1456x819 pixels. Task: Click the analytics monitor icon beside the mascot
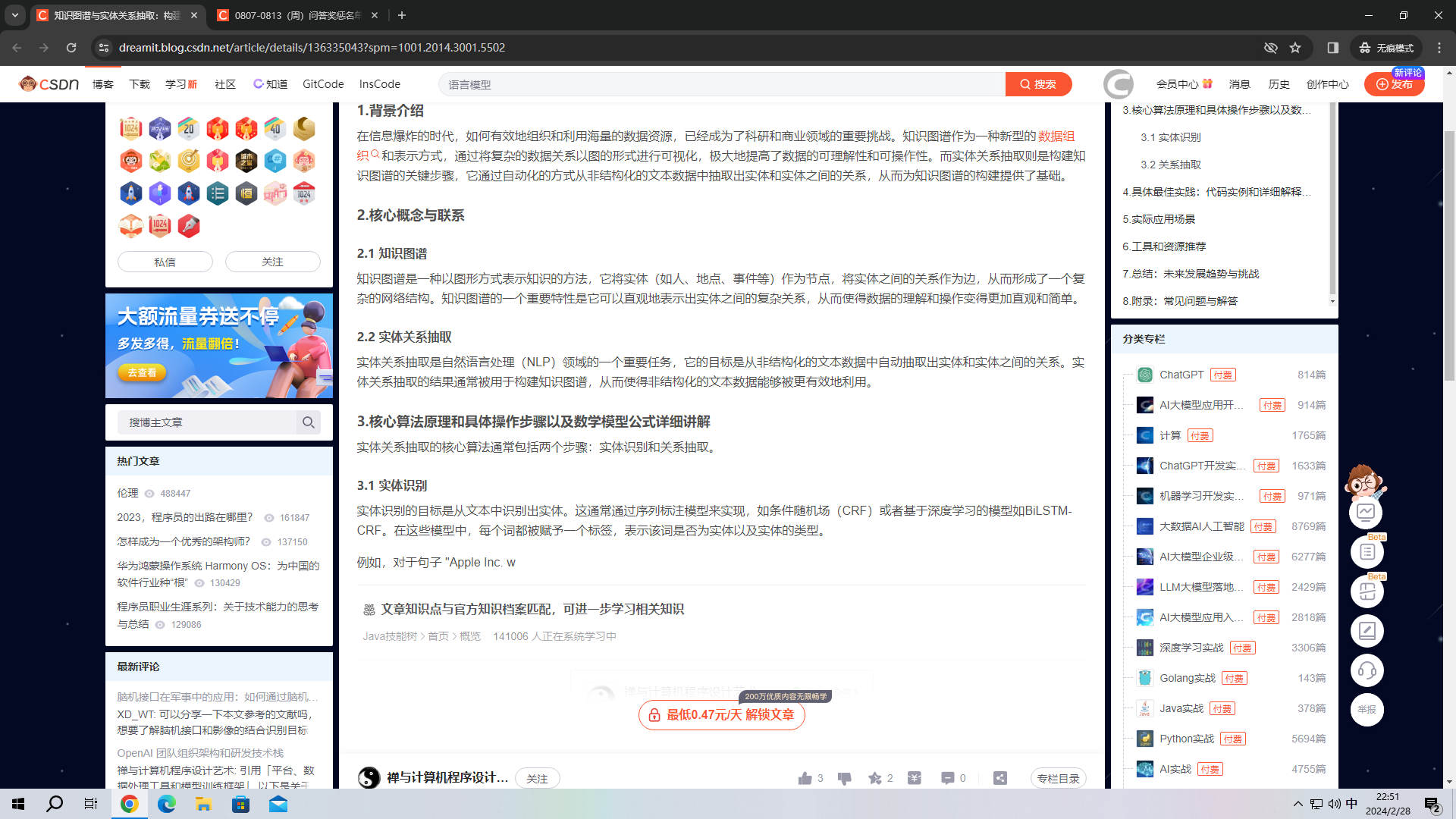pyautogui.click(x=1367, y=512)
